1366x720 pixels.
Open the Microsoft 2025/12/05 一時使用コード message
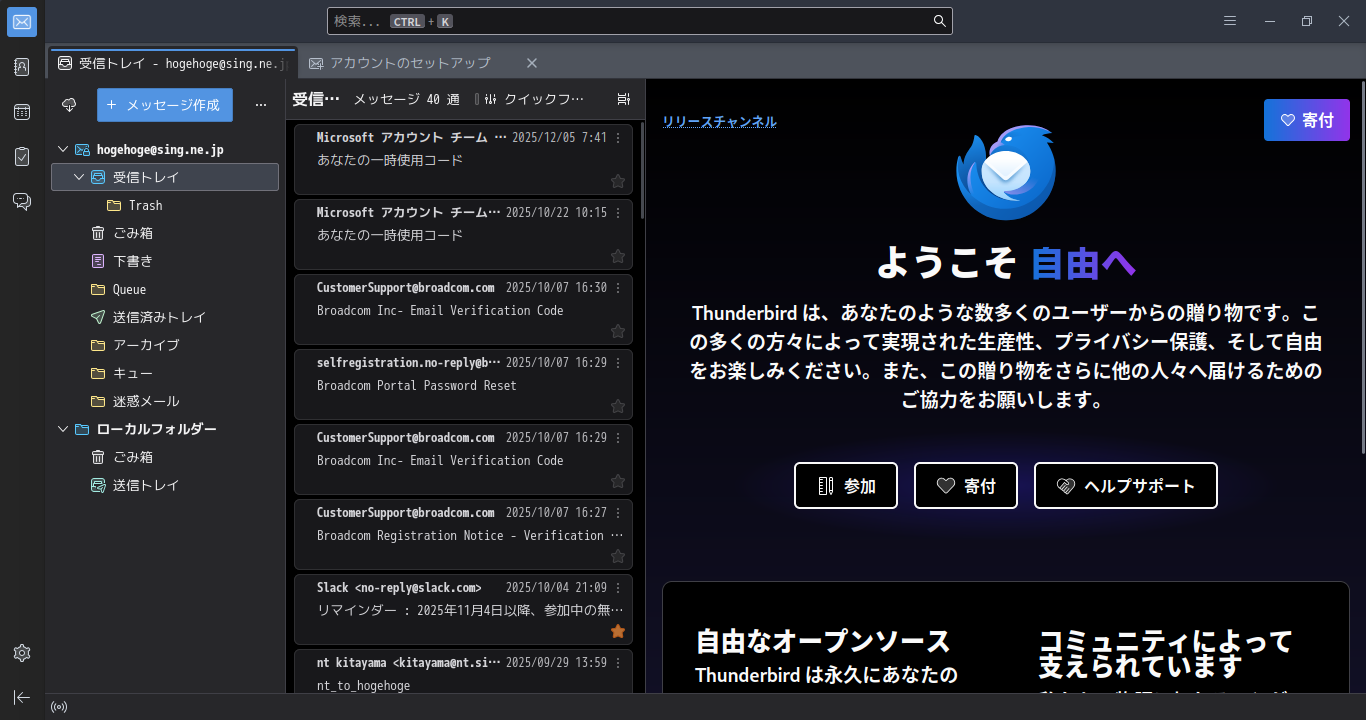click(x=463, y=159)
